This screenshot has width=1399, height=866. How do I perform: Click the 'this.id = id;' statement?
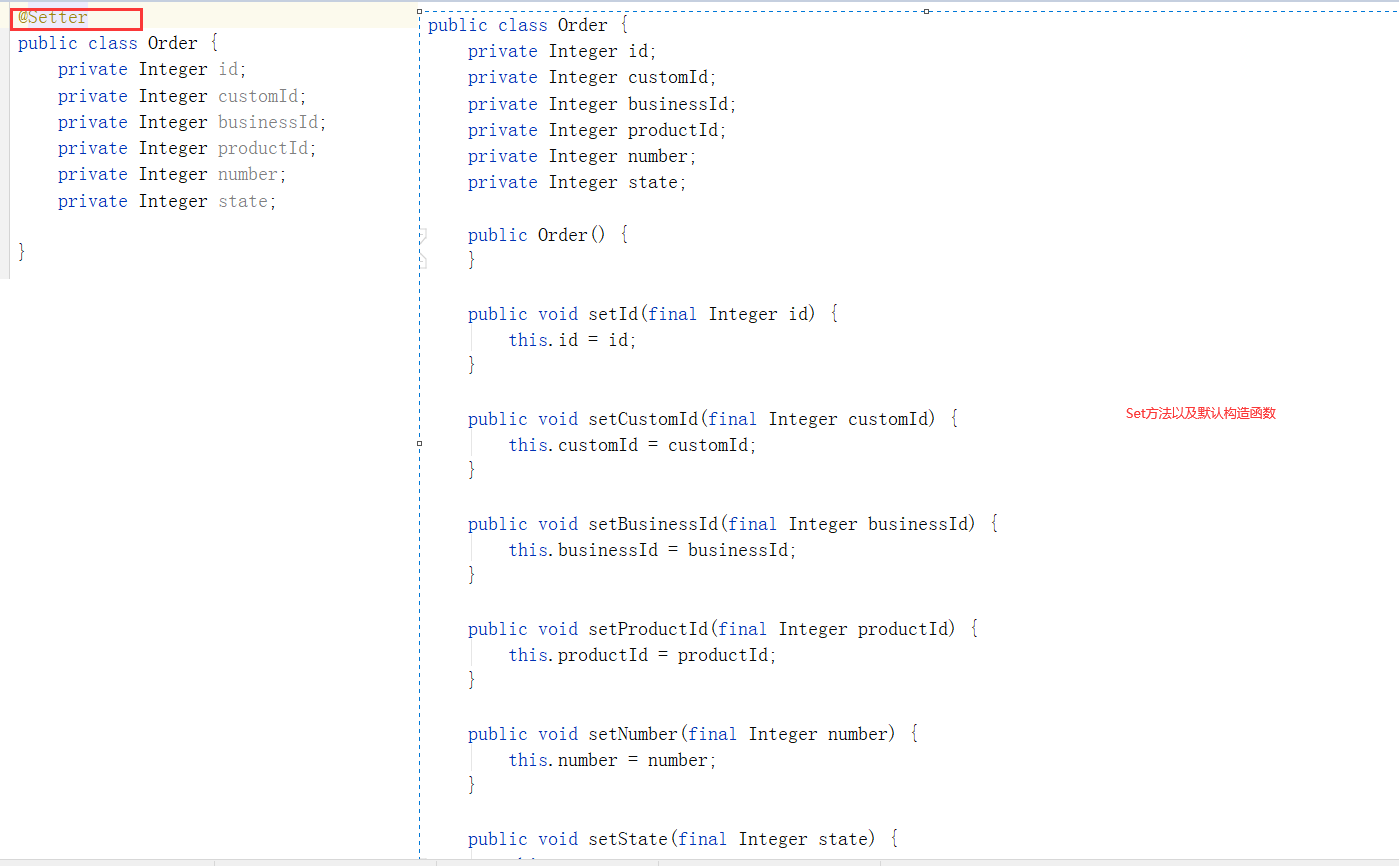point(572,340)
